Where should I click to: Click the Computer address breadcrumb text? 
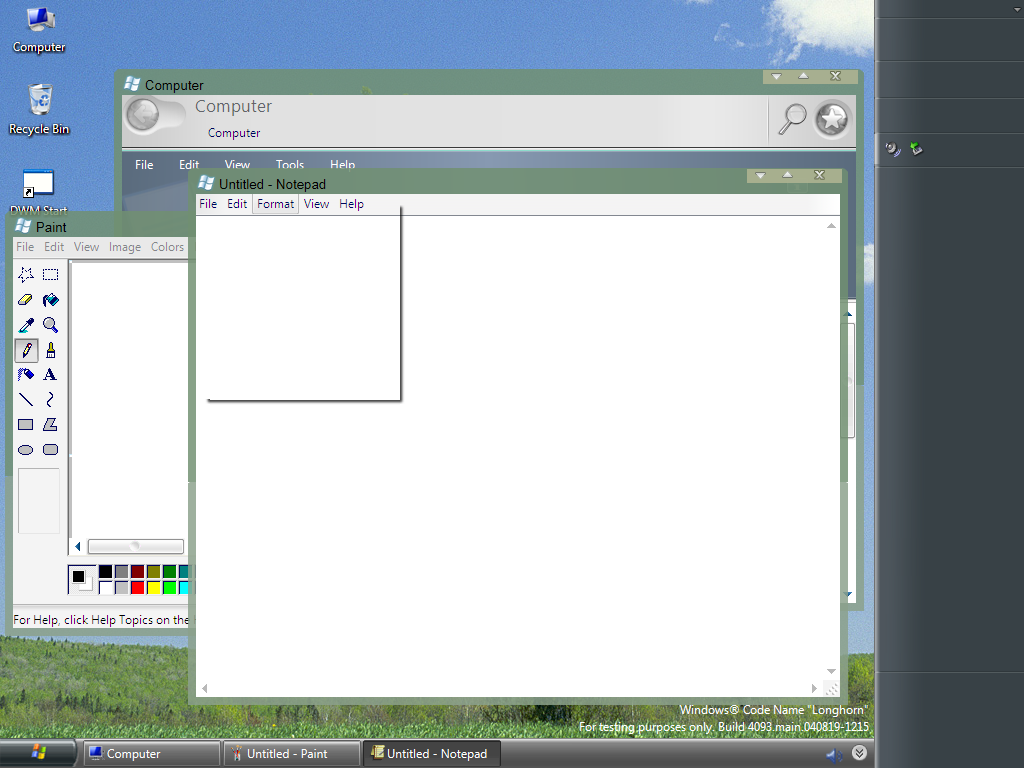[234, 133]
